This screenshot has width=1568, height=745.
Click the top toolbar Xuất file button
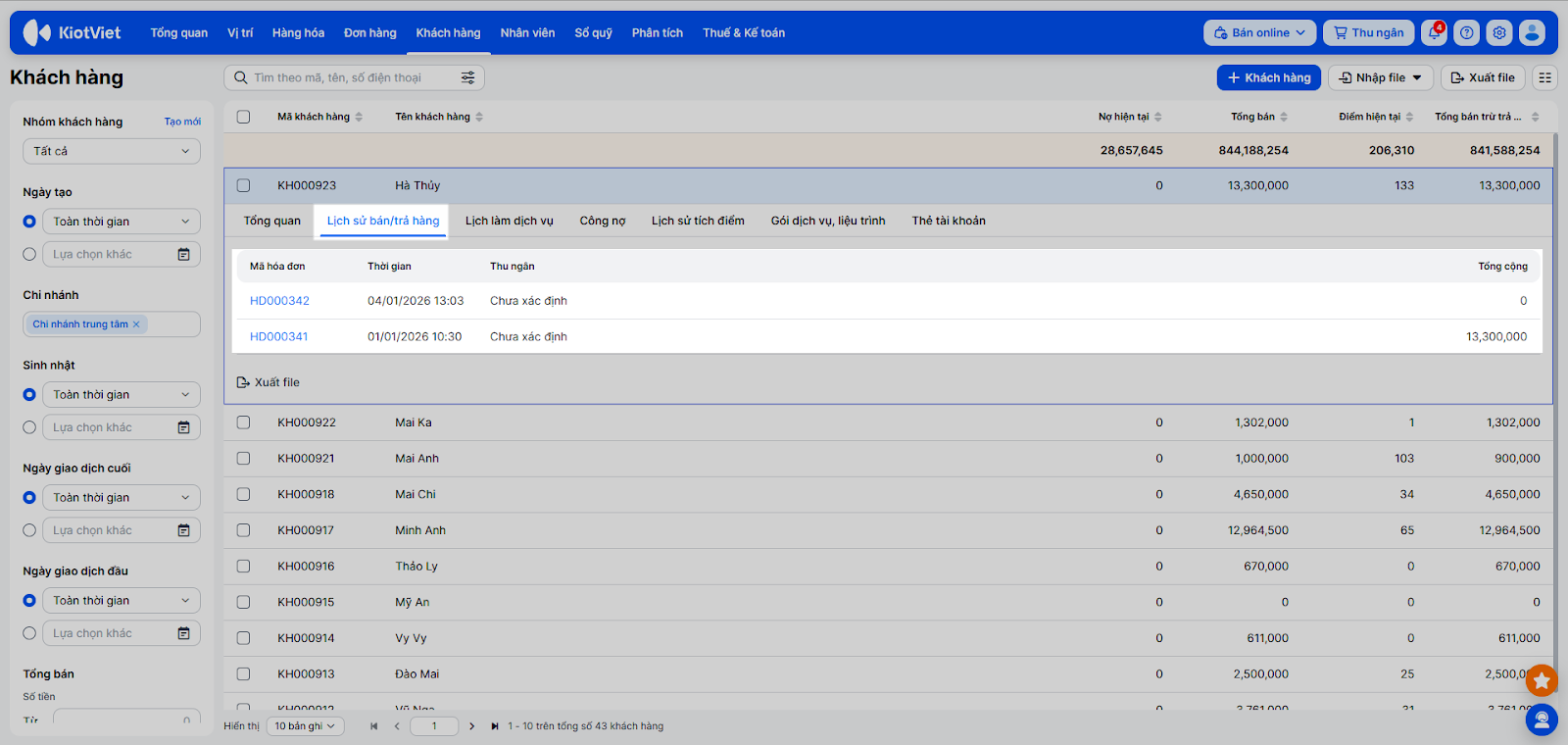1483,77
